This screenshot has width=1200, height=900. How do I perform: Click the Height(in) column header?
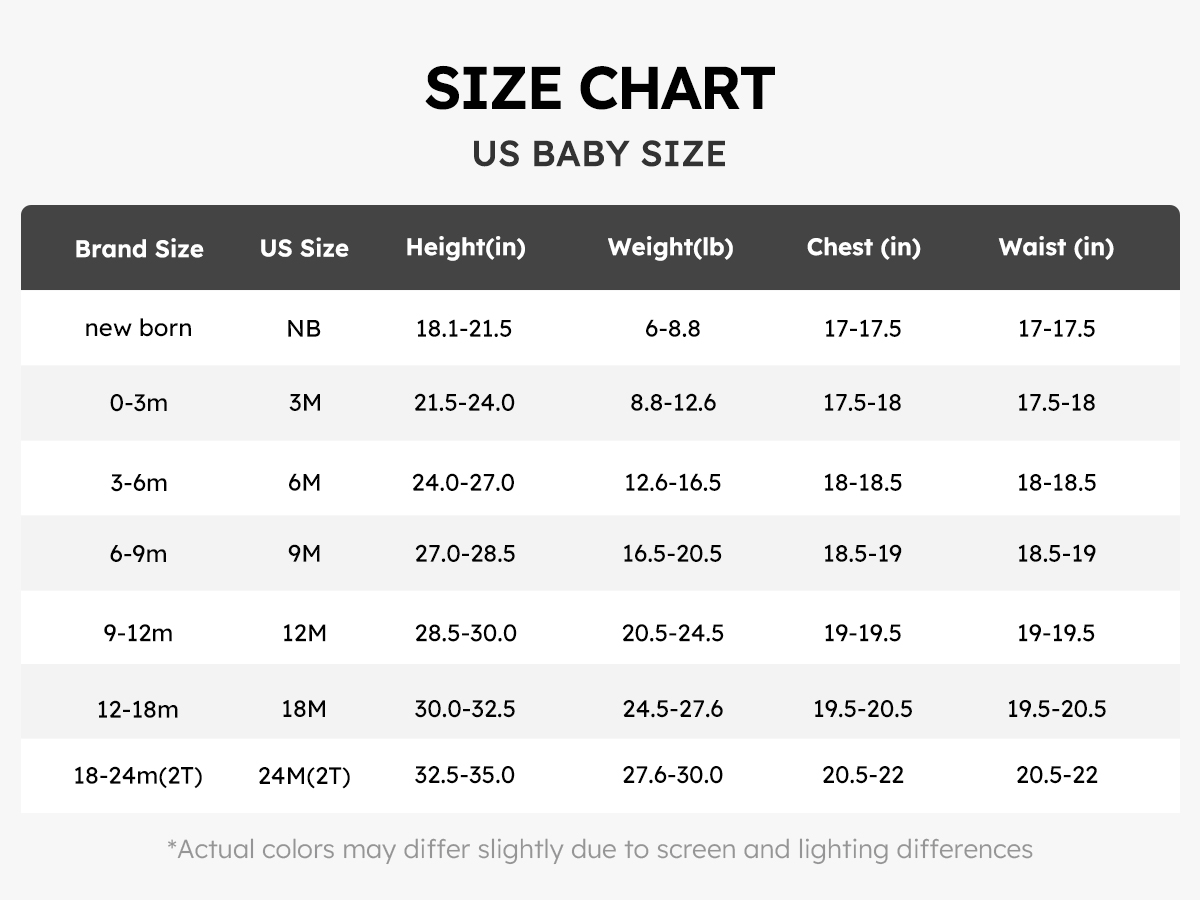(x=465, y=248)
